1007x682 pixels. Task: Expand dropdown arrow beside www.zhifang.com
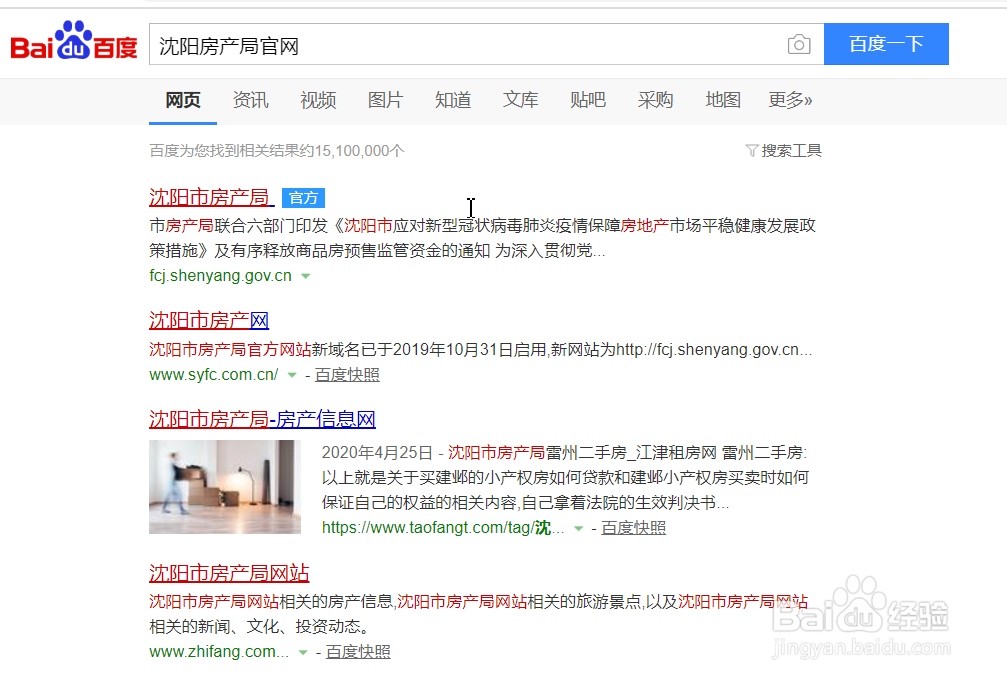(302, 652)
